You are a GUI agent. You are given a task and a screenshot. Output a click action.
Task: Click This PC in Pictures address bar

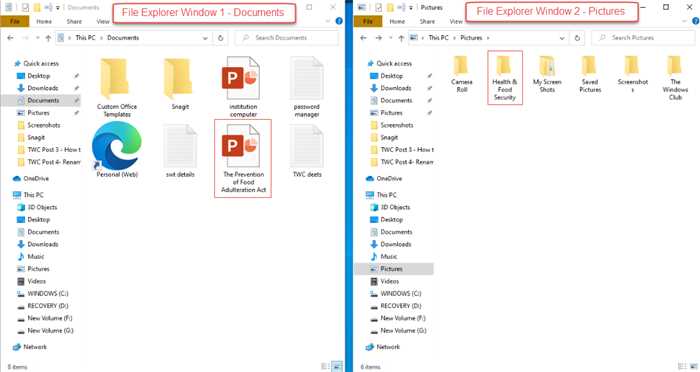(x=438, y=38)
